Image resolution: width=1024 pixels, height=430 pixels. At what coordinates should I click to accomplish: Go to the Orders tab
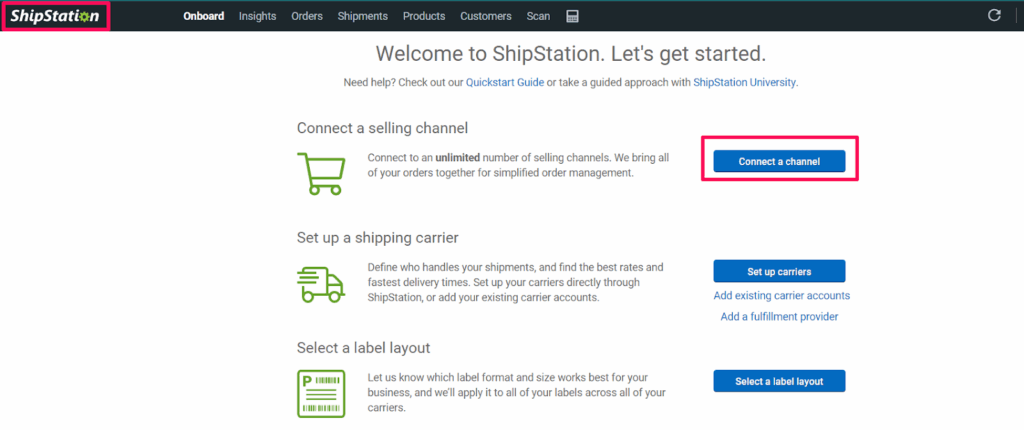pyautogui.click(x=307, y=16)
